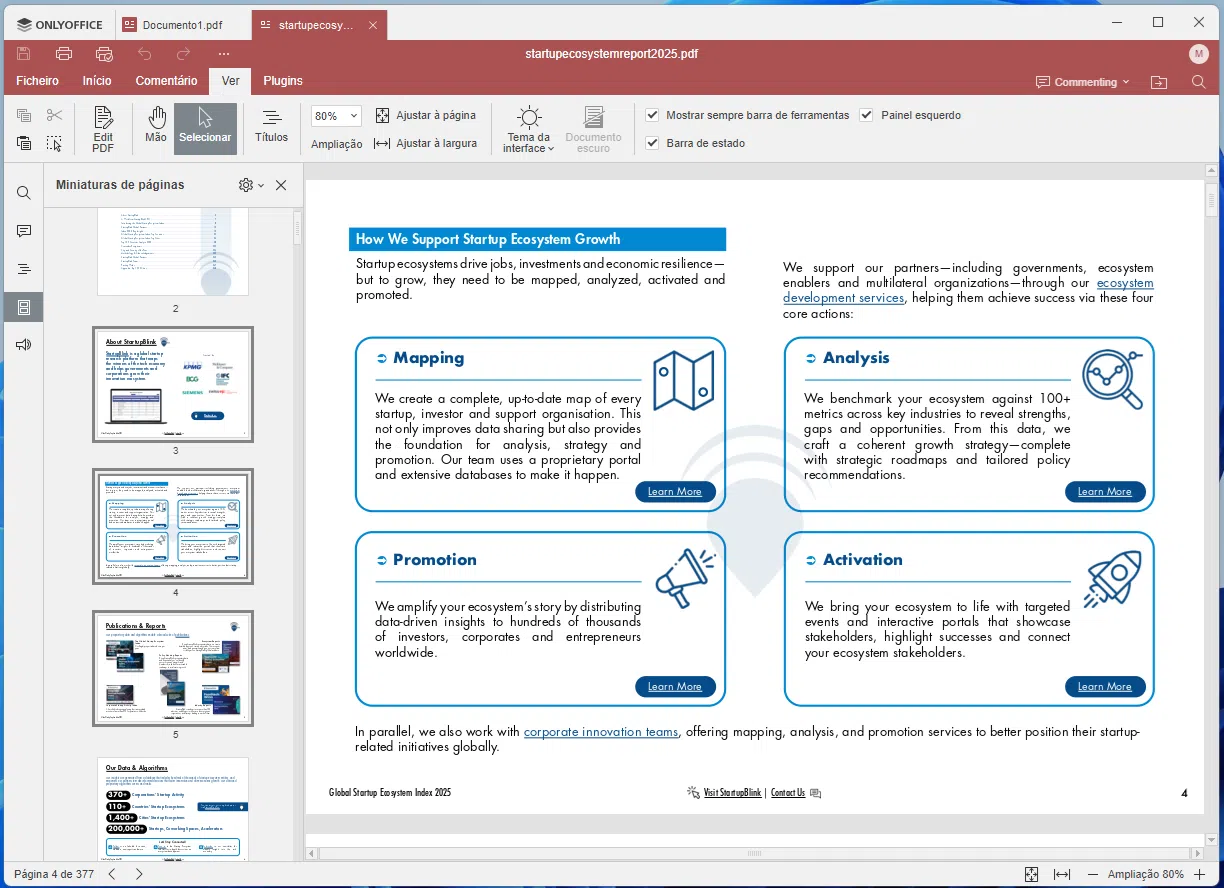Open the comments panel in left sidebar

(24, 231)
